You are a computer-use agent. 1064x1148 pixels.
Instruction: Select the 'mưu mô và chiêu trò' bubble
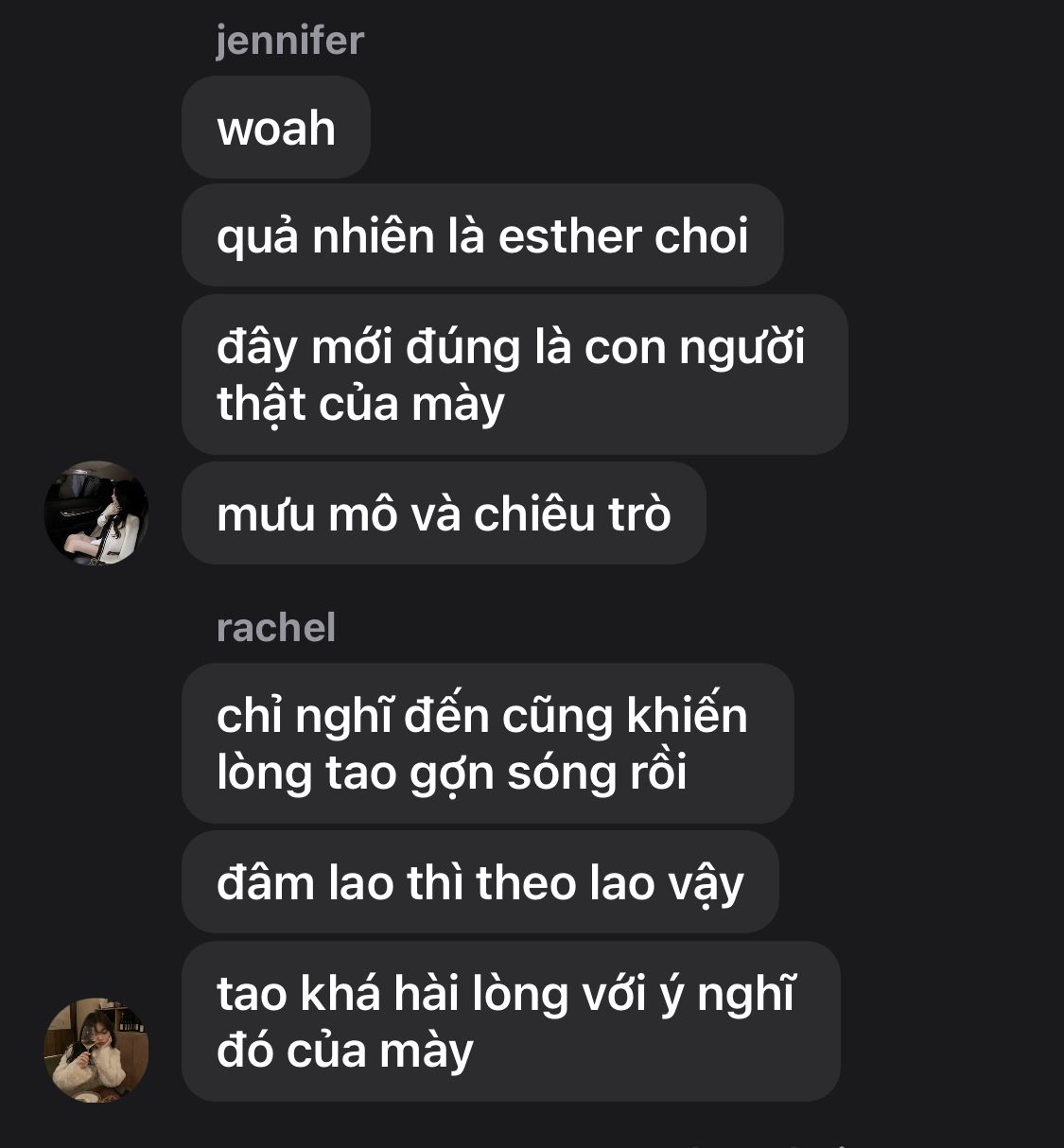[444, 513]
